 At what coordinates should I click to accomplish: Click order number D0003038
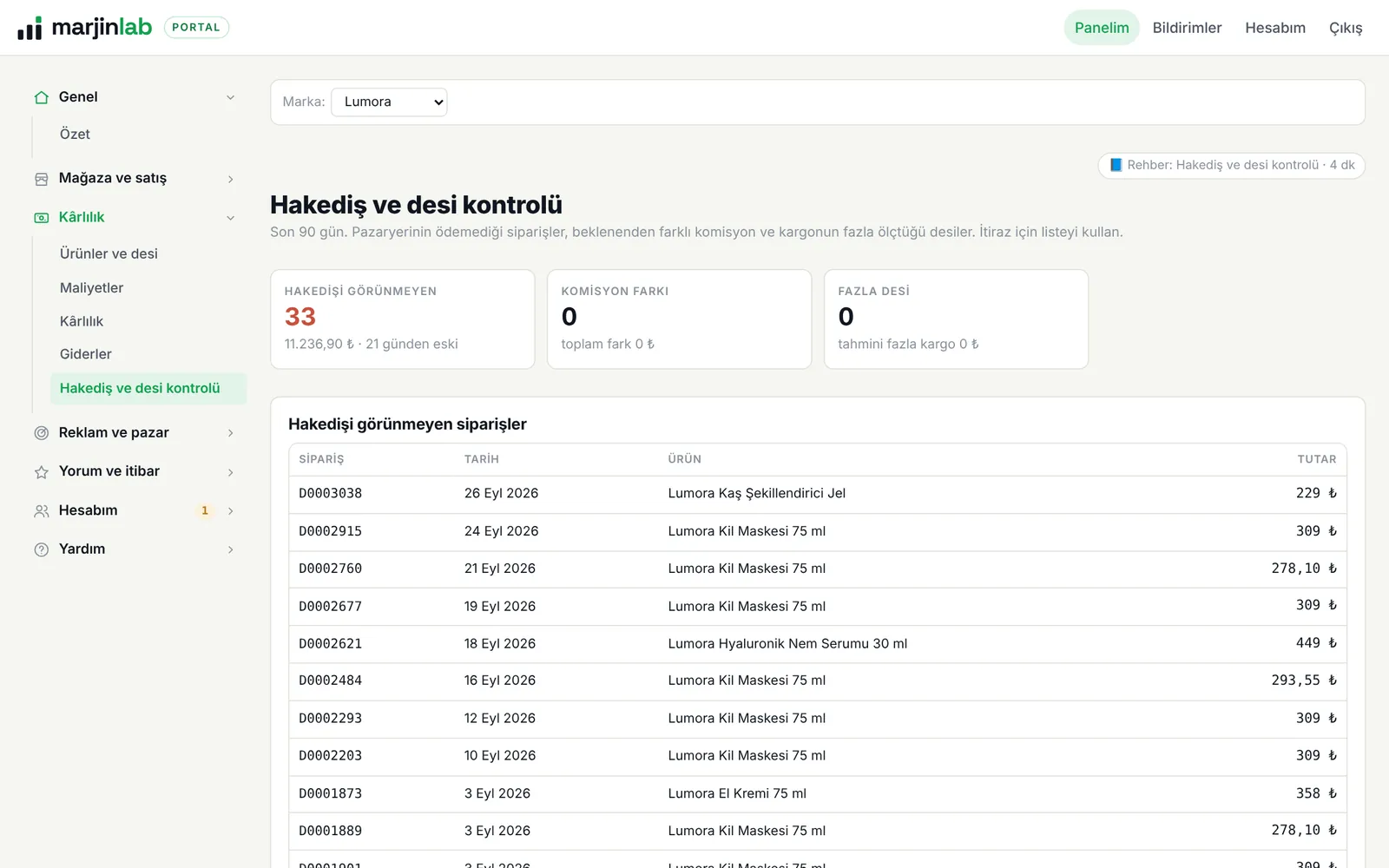[331, 494]
